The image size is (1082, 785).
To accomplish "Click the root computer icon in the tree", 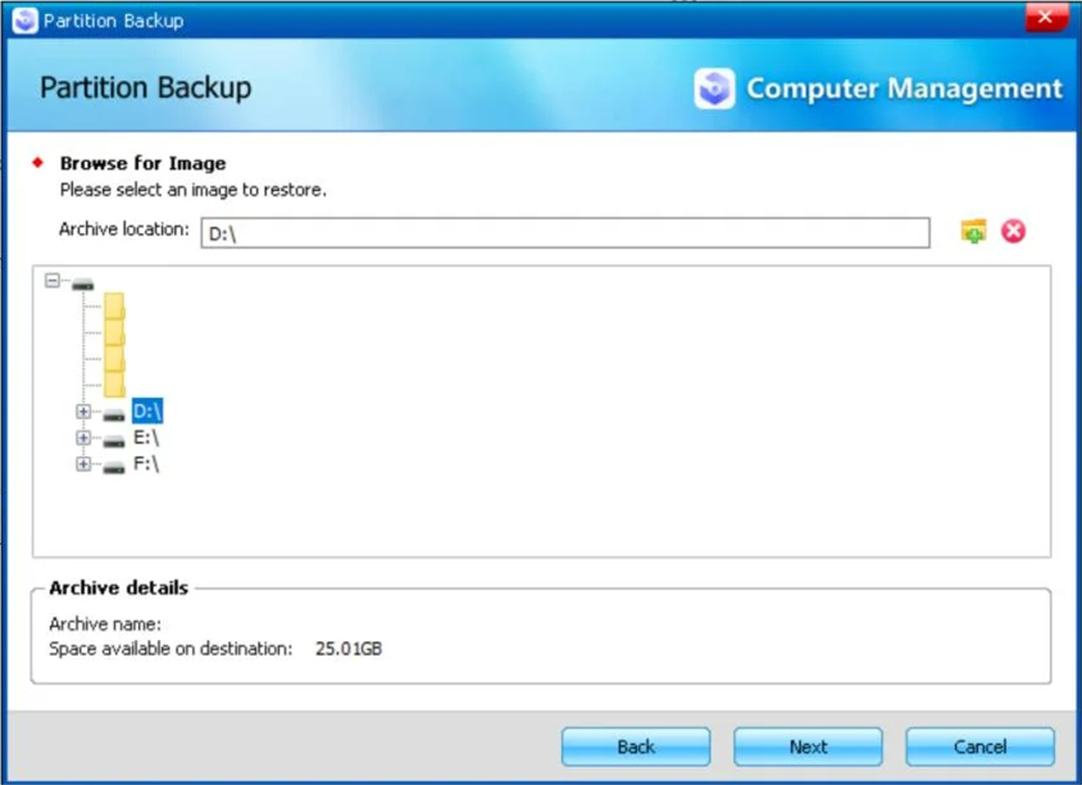I will coord(84,283).
